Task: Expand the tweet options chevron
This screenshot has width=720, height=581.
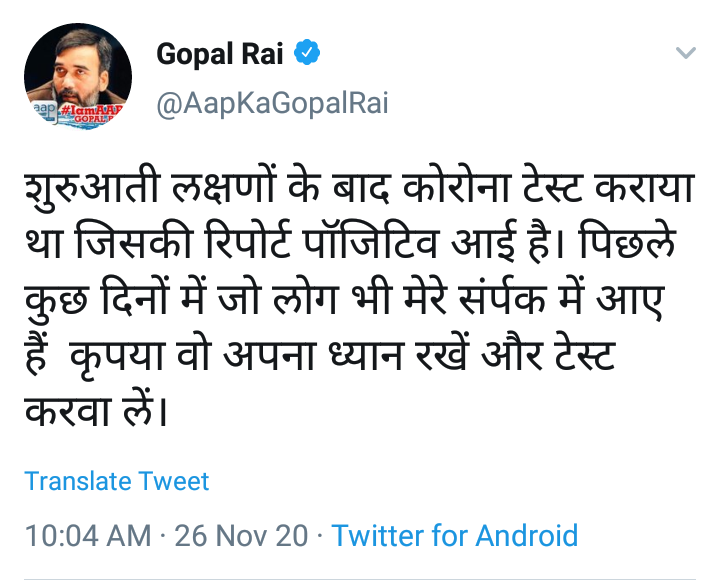Action: (685, 53)
